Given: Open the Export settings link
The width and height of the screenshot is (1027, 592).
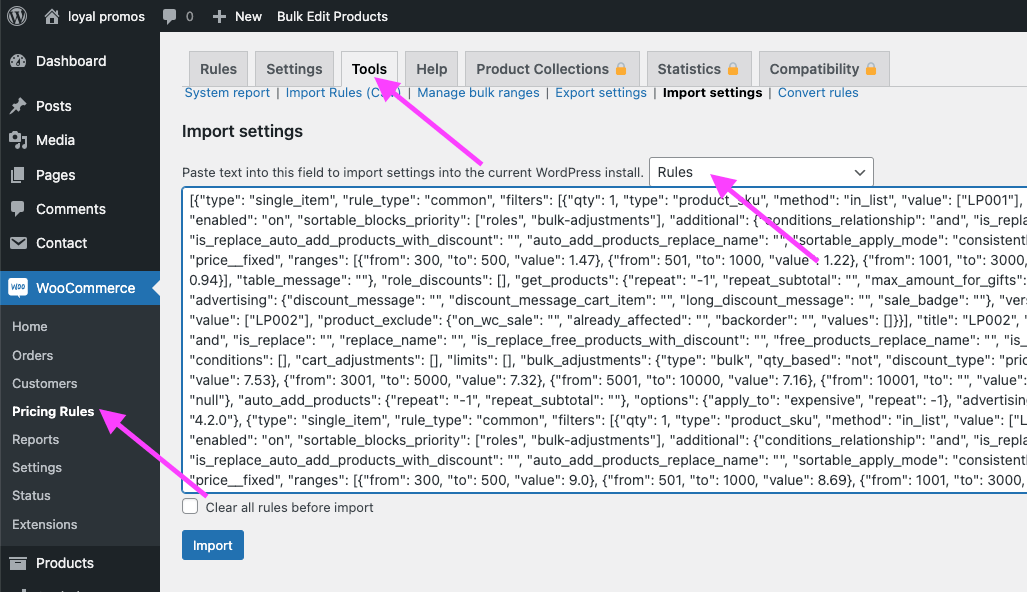Looking at the screenshot, I should click(x=601, y=93).
